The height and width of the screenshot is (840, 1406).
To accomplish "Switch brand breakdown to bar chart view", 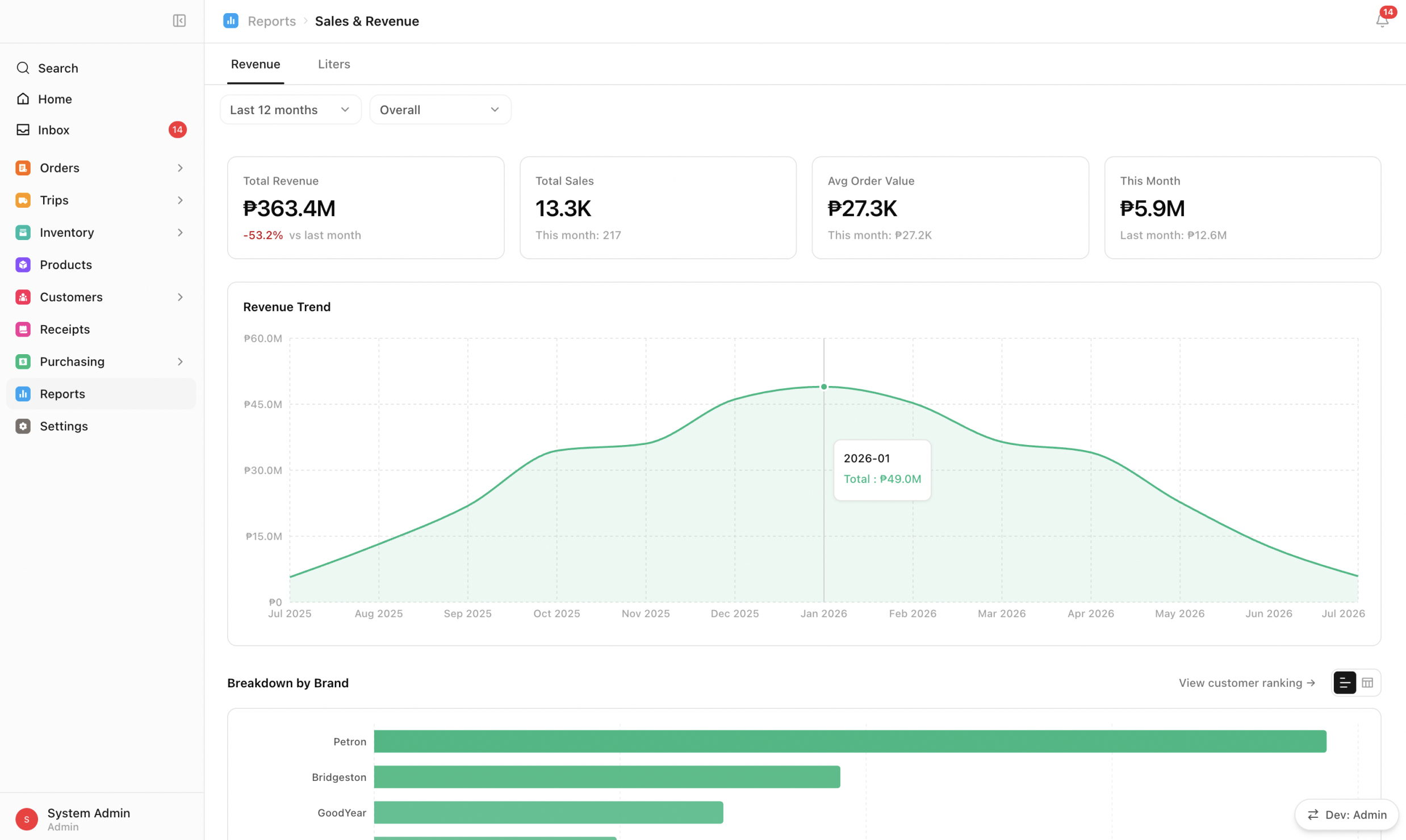I will [1344, 683].
